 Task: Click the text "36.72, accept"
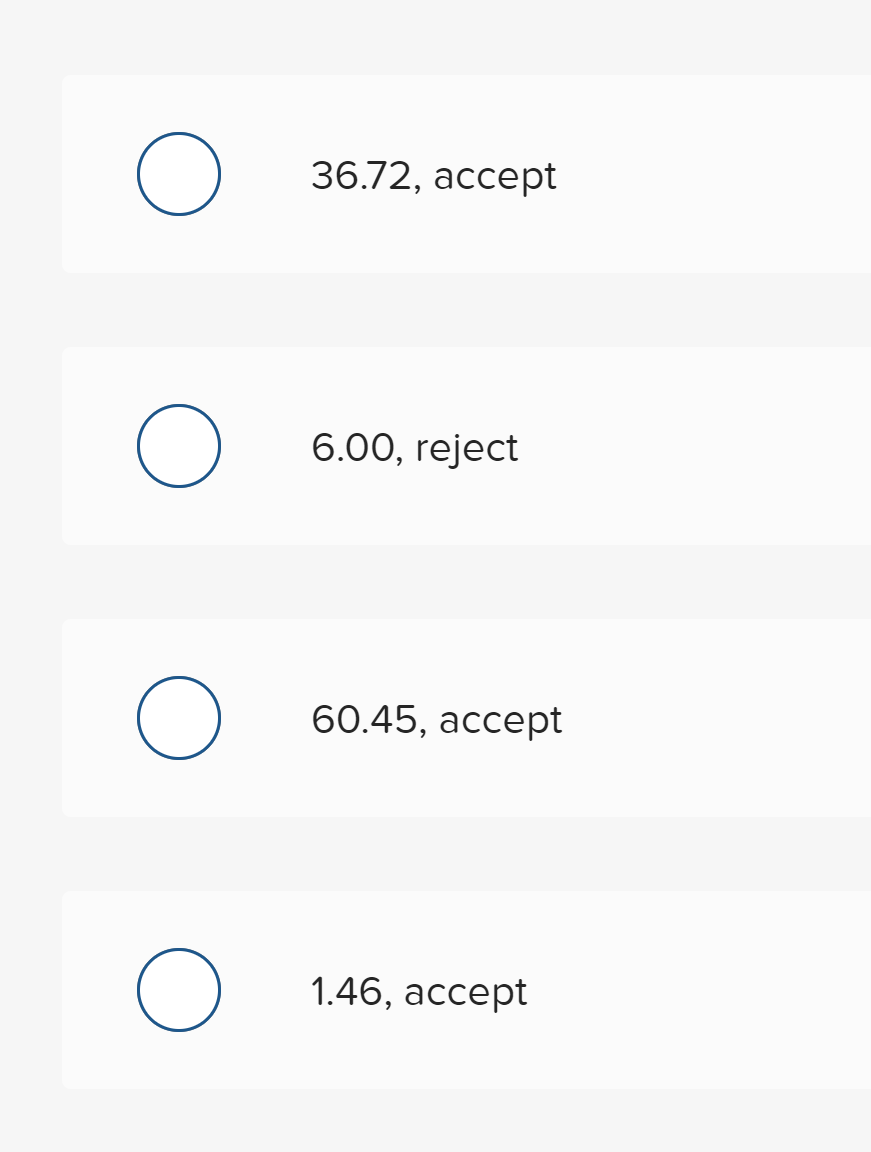tap(433, 175)
